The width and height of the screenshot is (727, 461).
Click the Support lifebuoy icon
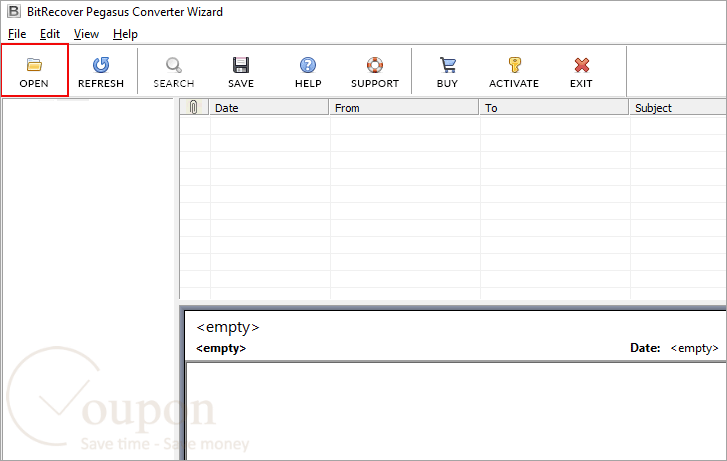[375, 65]
